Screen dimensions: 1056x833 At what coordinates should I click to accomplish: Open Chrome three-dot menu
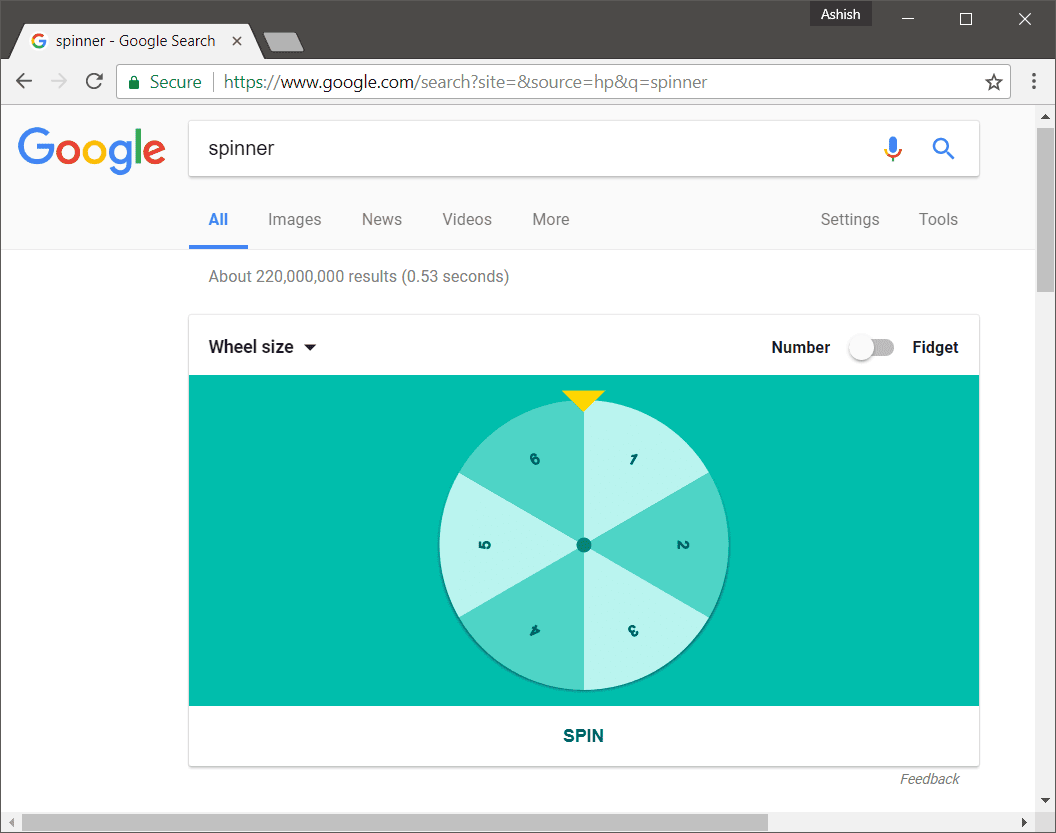(x=1033, y=81)
